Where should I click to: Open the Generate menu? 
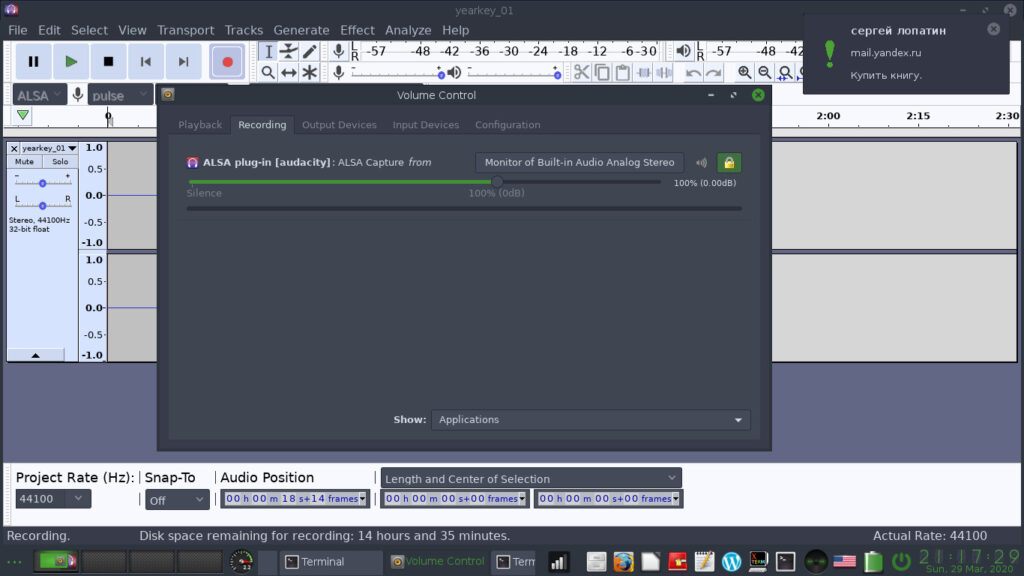301,30
